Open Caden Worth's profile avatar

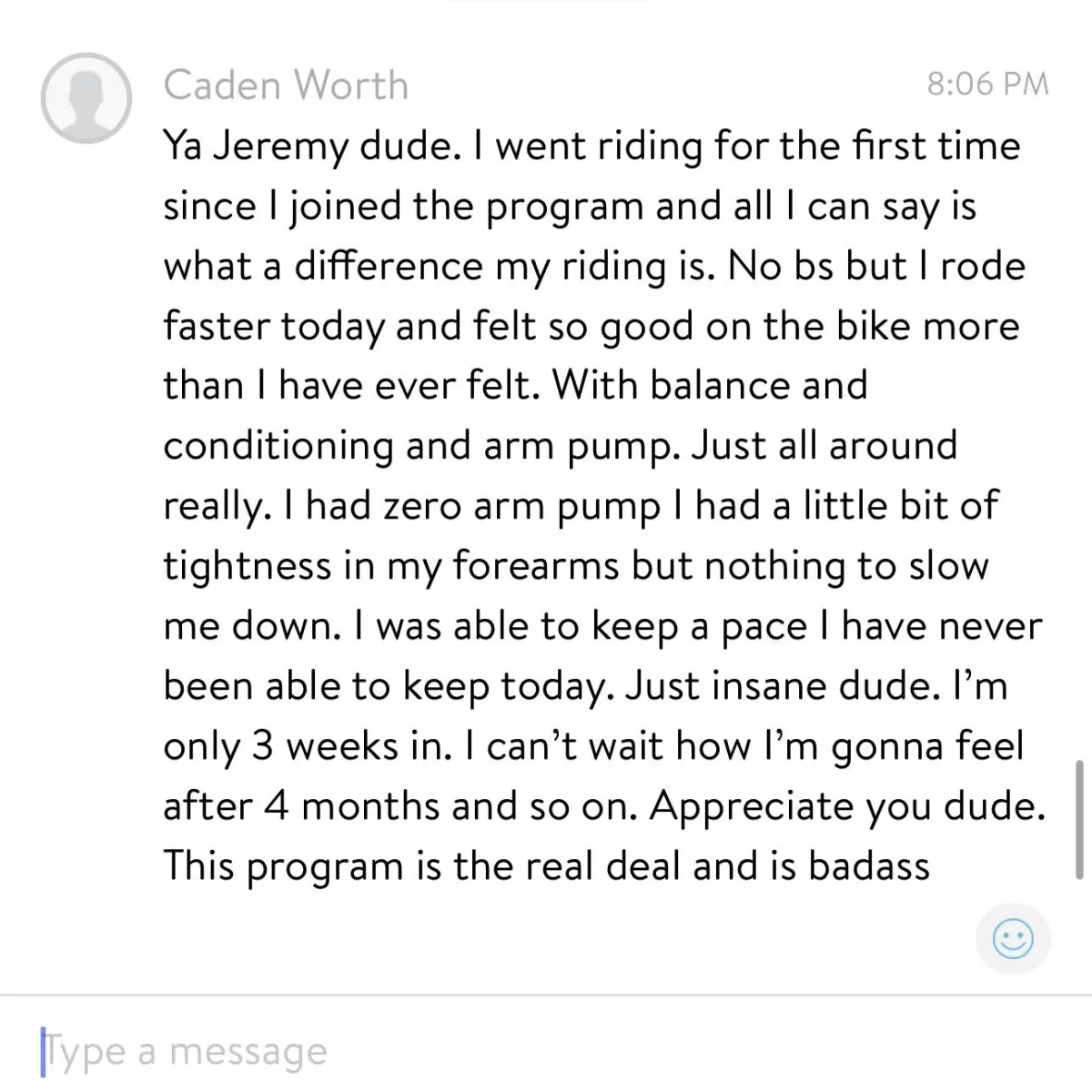pos(86,97)
